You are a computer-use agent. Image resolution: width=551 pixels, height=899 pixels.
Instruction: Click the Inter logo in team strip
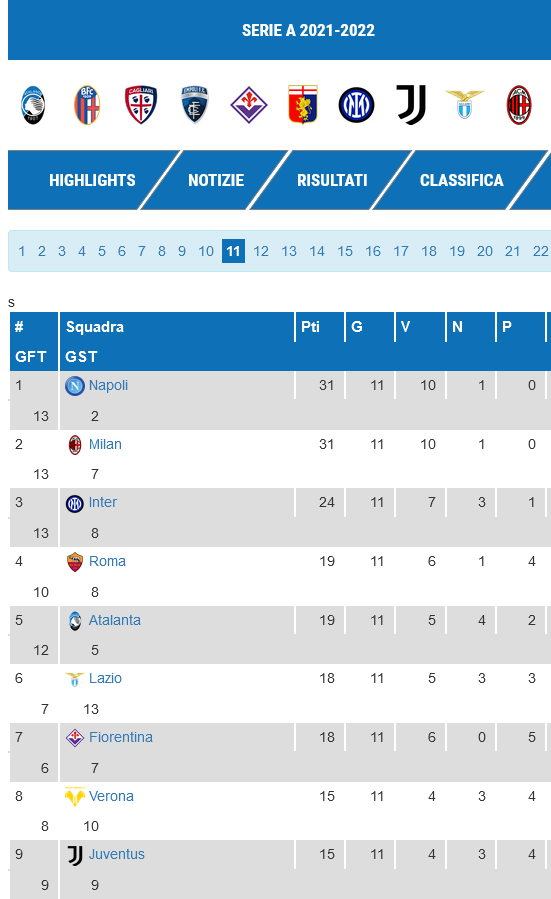pos(357,105)
